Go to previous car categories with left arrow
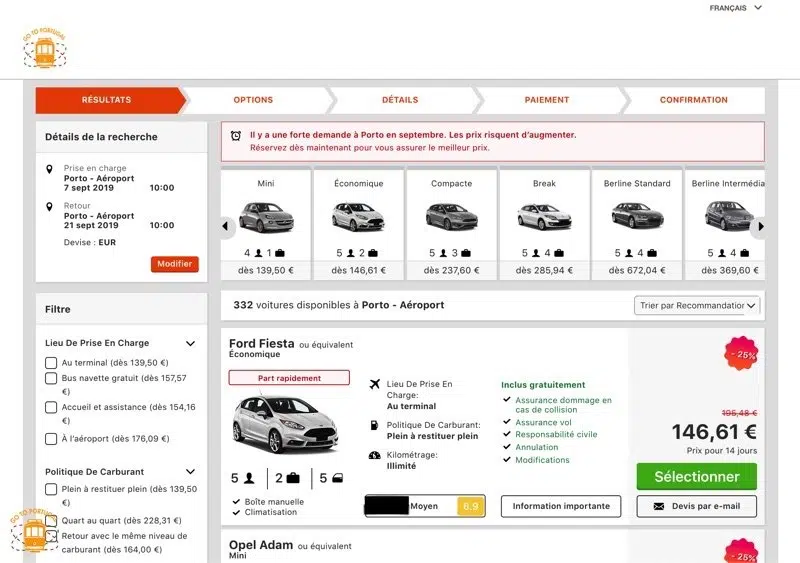Viewport: 800px width, 563px height. [x=226, y=226]
